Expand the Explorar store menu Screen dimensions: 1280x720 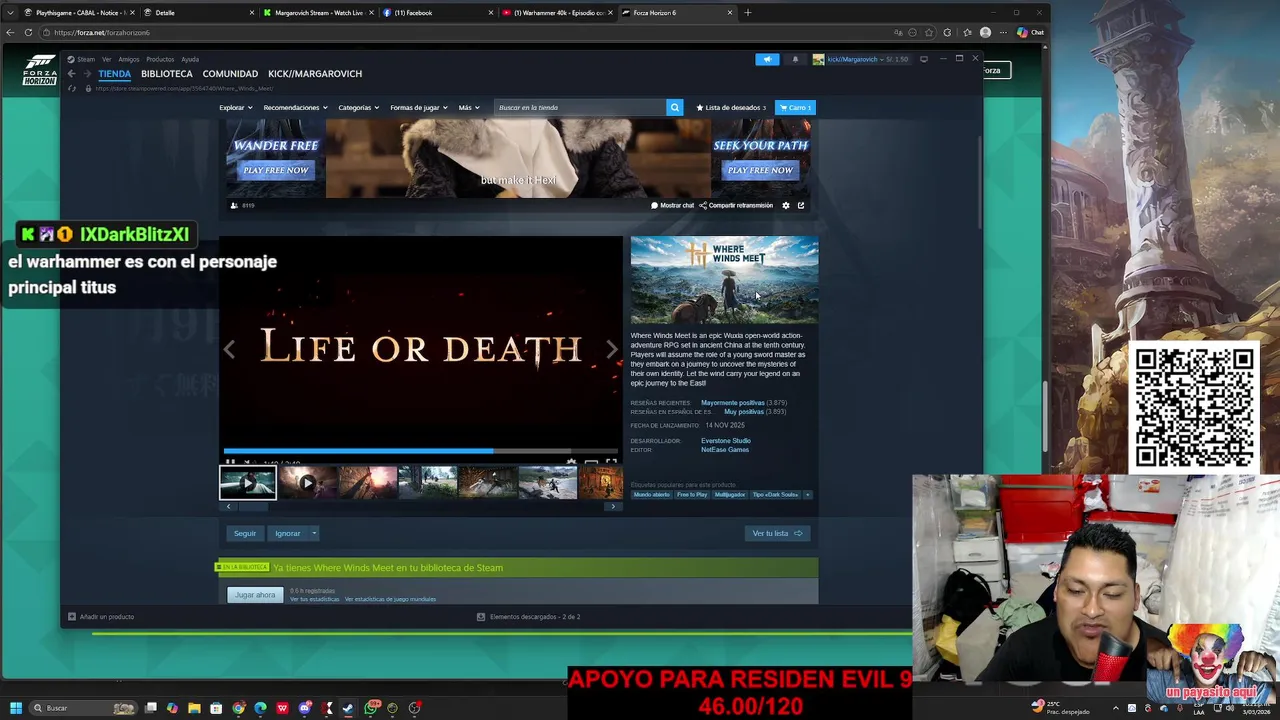coord(235,107)
